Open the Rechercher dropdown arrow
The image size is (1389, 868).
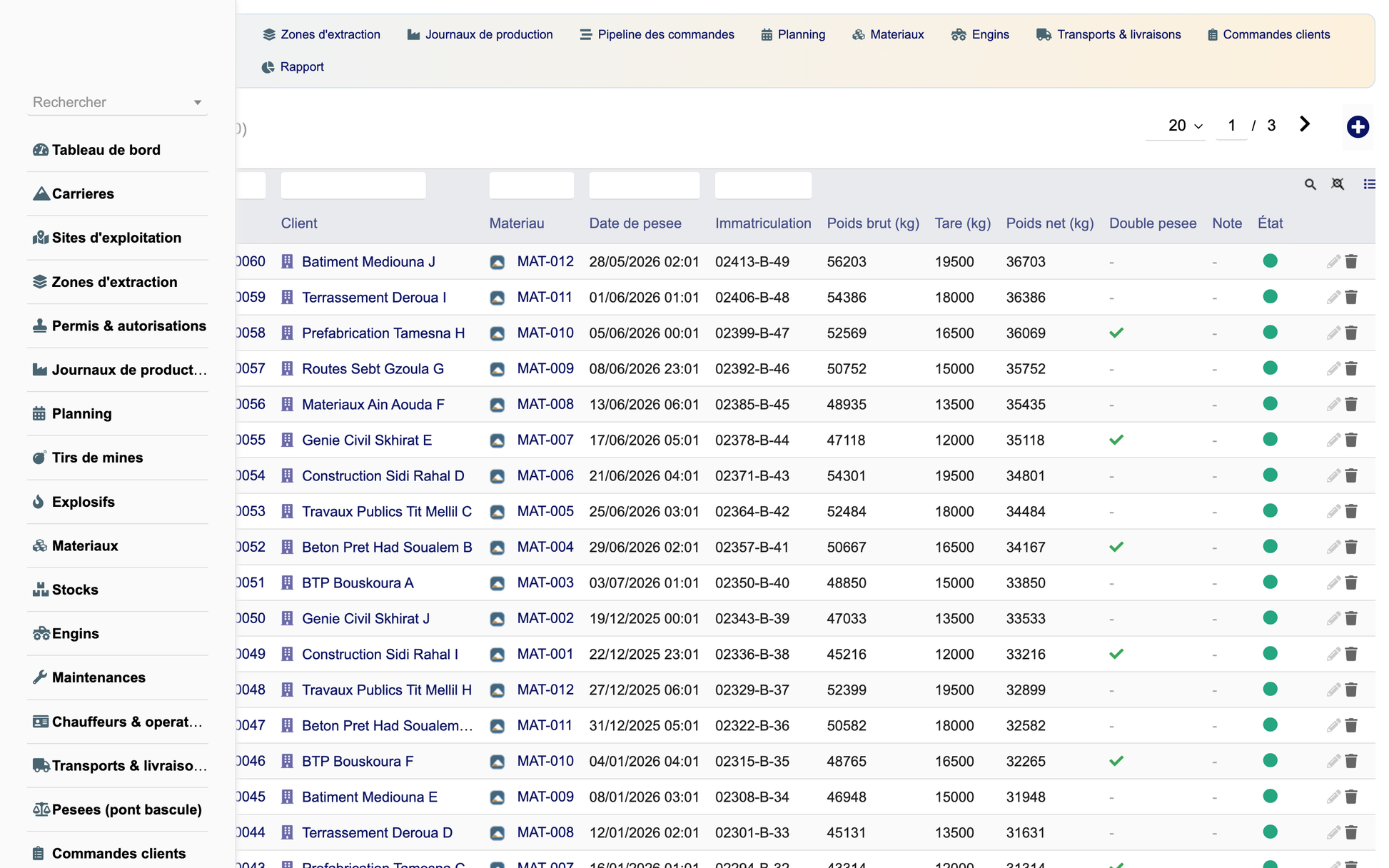coord(198,103)
